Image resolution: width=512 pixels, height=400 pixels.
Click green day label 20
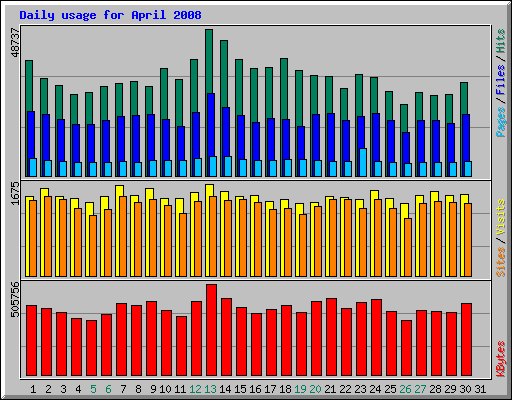click(315, 389)
